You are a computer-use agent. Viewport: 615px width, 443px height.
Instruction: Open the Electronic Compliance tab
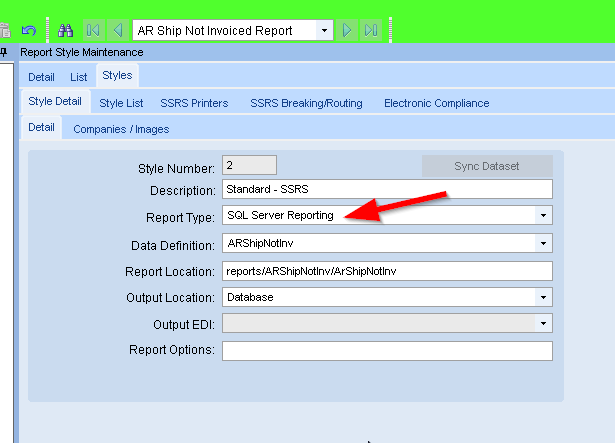(x=437, y=103)
